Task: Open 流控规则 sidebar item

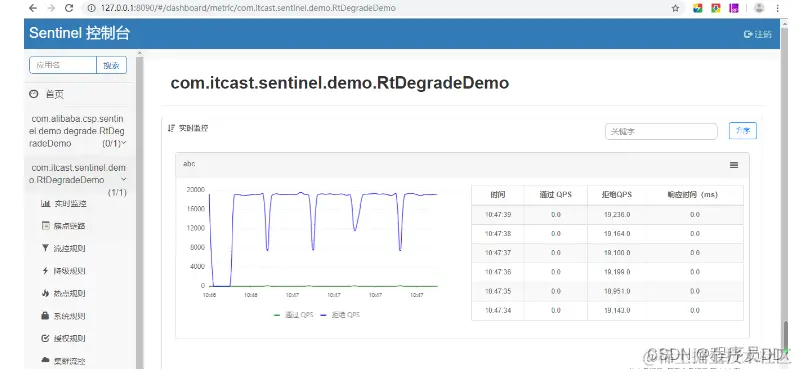Action: 70,248
